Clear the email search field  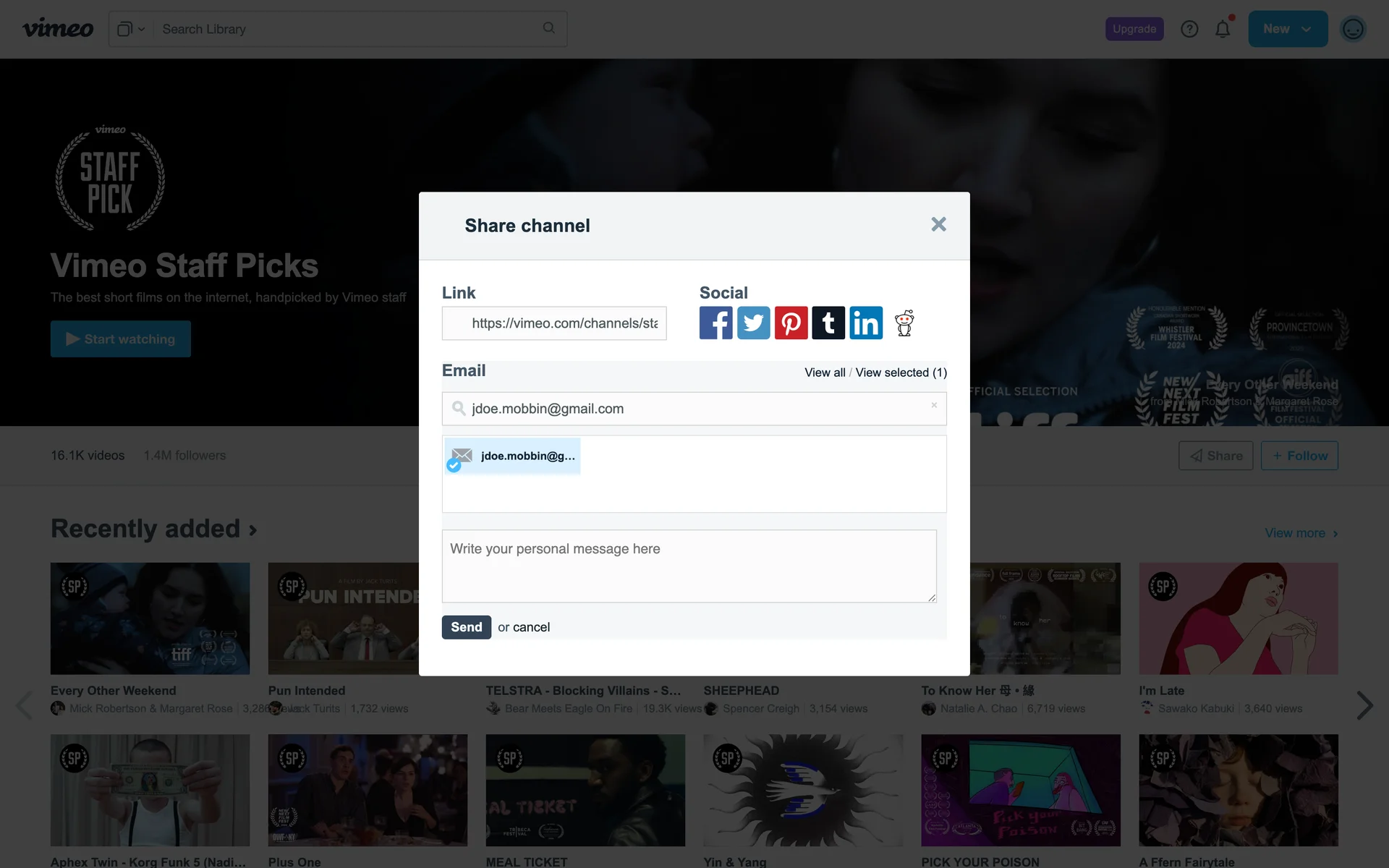934,405
